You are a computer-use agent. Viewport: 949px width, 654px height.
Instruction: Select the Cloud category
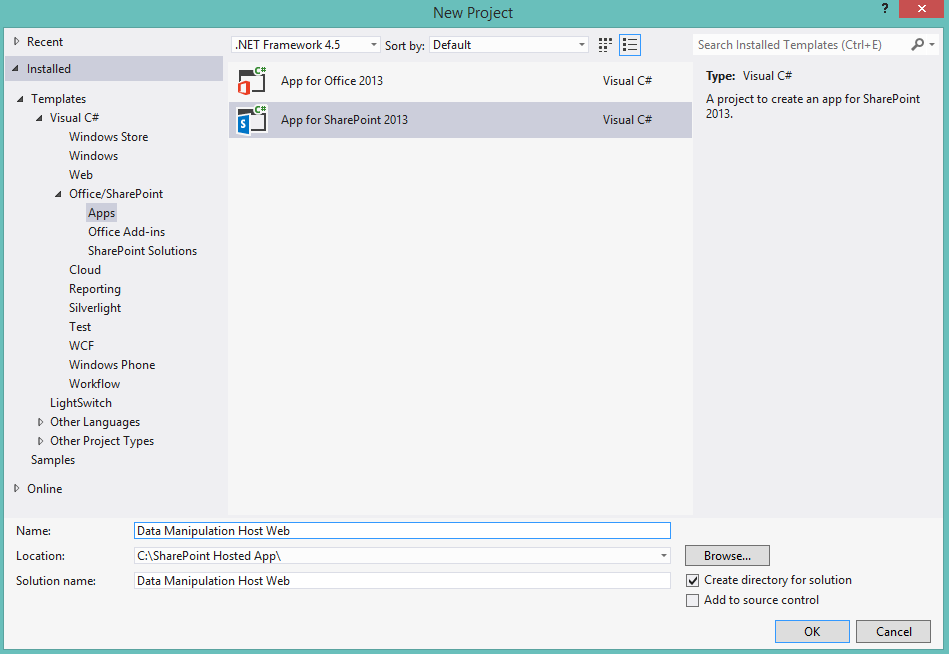[x=85, y=270]
